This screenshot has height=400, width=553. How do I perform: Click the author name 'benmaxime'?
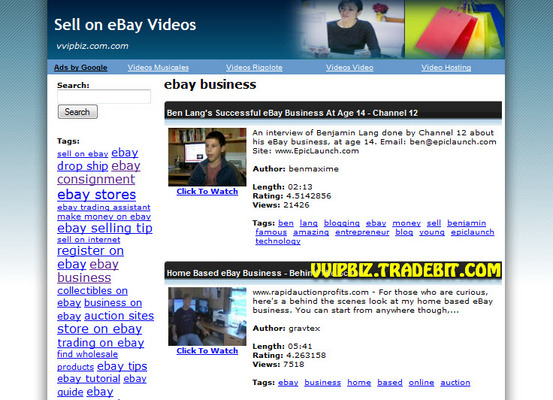[x=314, y=169]
